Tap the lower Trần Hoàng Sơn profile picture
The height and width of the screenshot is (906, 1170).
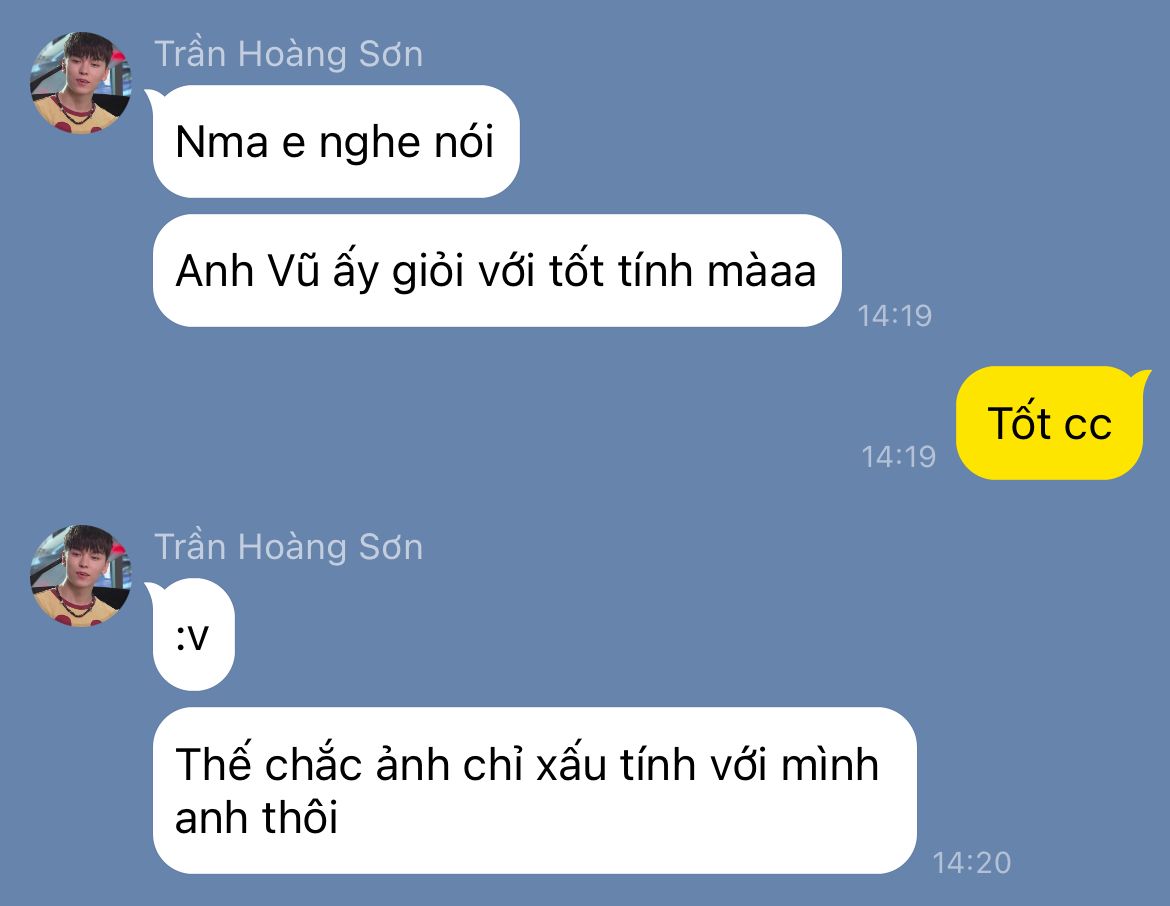(x=81, y=575)
